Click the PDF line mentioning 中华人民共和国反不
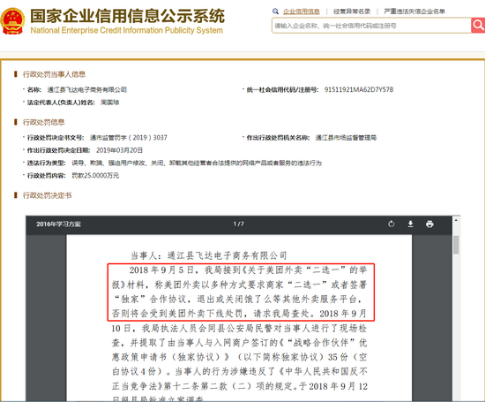485x402 pixels. coord(239,372)
